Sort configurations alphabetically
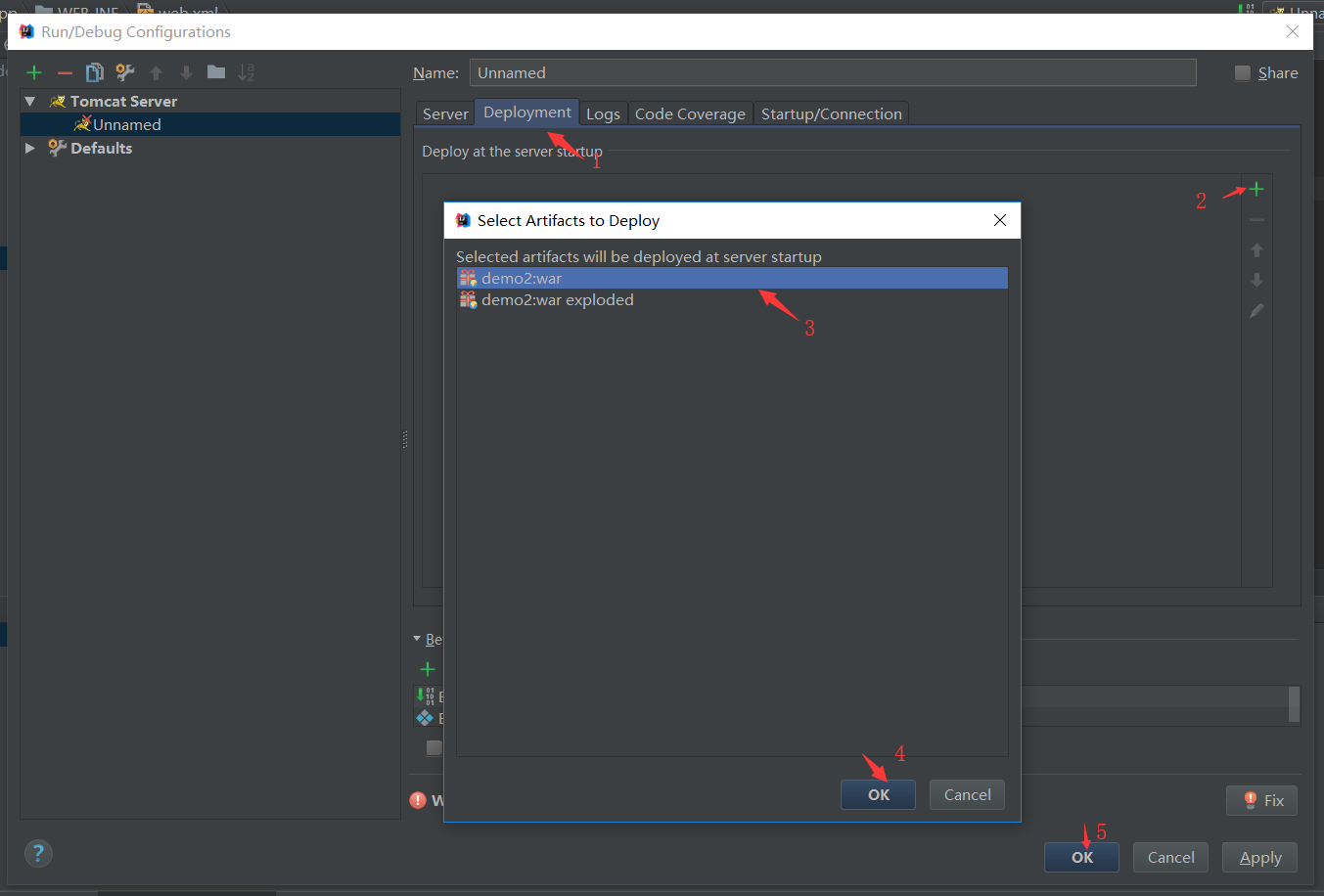 click(247, 72)
